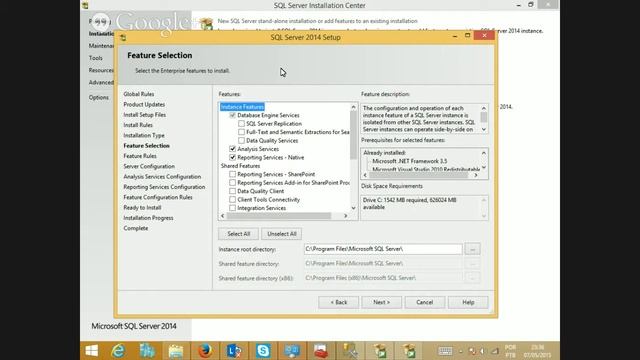
Task: Open Skype from the taskbar
Action: 263,351
